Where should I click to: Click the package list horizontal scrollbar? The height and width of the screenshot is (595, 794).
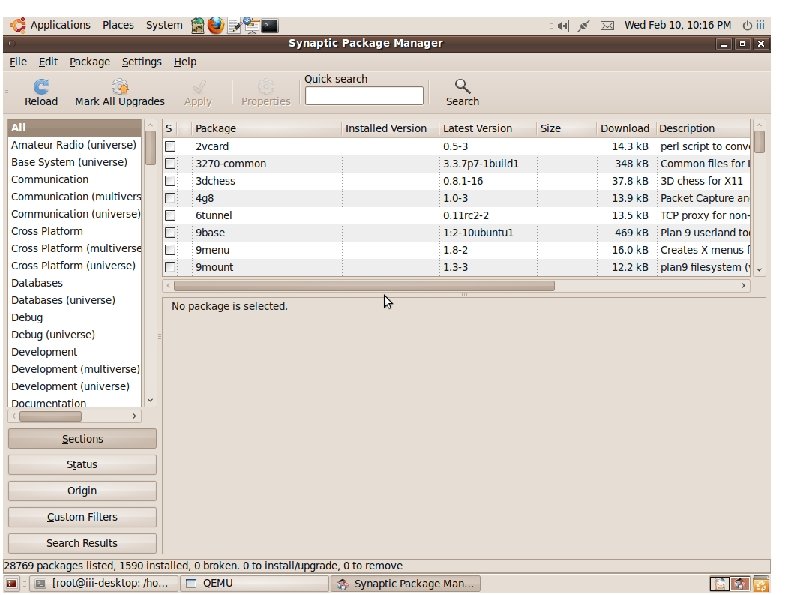click(364, 286)
